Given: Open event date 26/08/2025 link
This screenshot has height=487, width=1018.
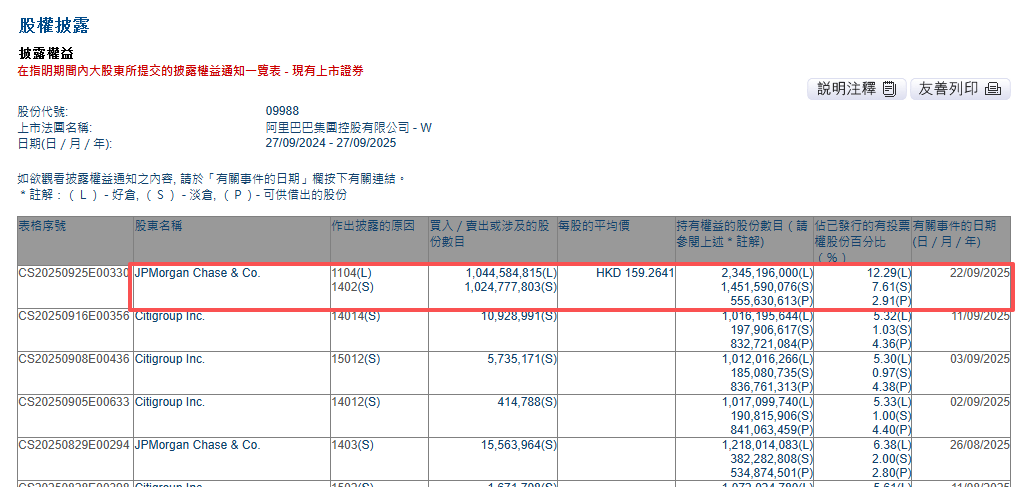Looking at the screenshot, I should 978,445.
